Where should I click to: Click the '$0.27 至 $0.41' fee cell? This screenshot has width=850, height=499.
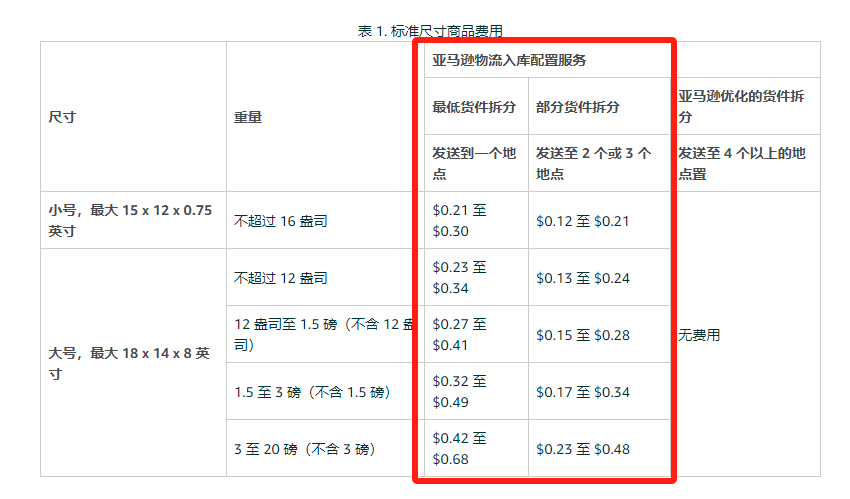pos(476,334)
